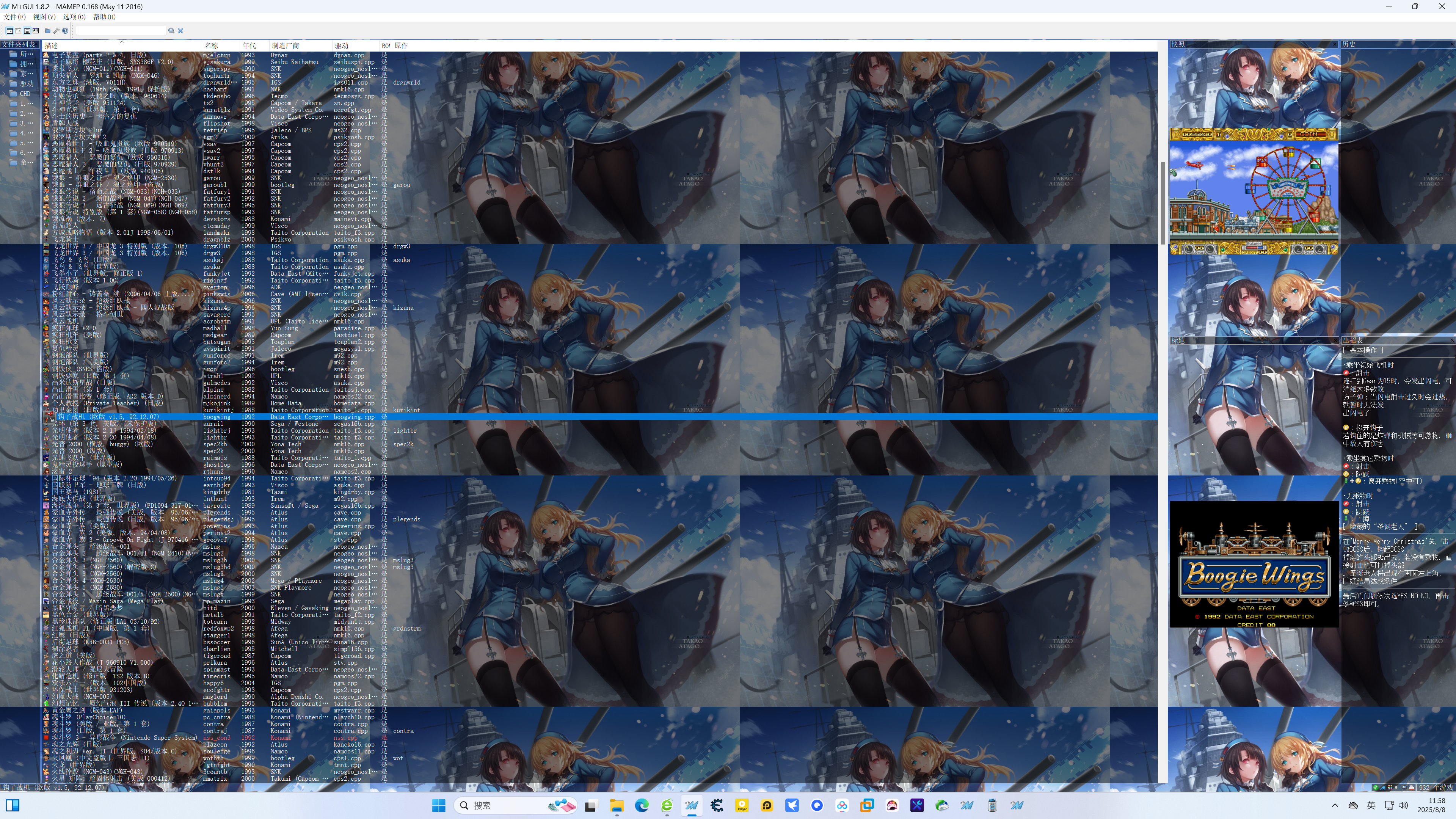This screenshot has width=1456, height=819.
Task: Open the 视图(V) menu
Action: coord(44,17)
